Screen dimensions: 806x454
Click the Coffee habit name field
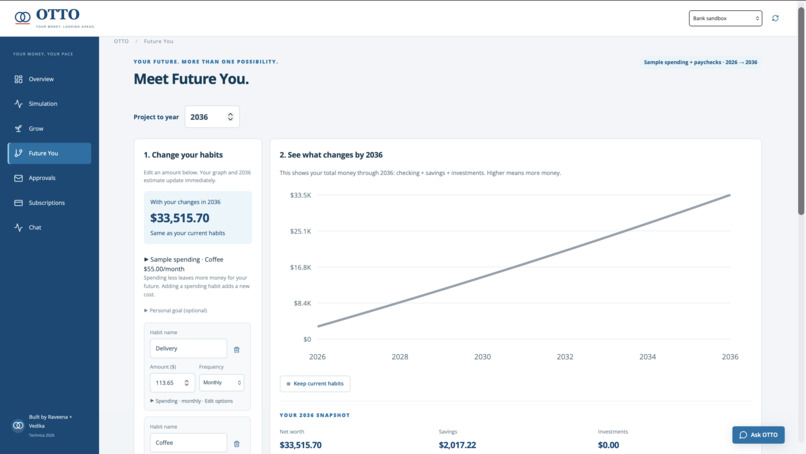[x=188, y=443]
